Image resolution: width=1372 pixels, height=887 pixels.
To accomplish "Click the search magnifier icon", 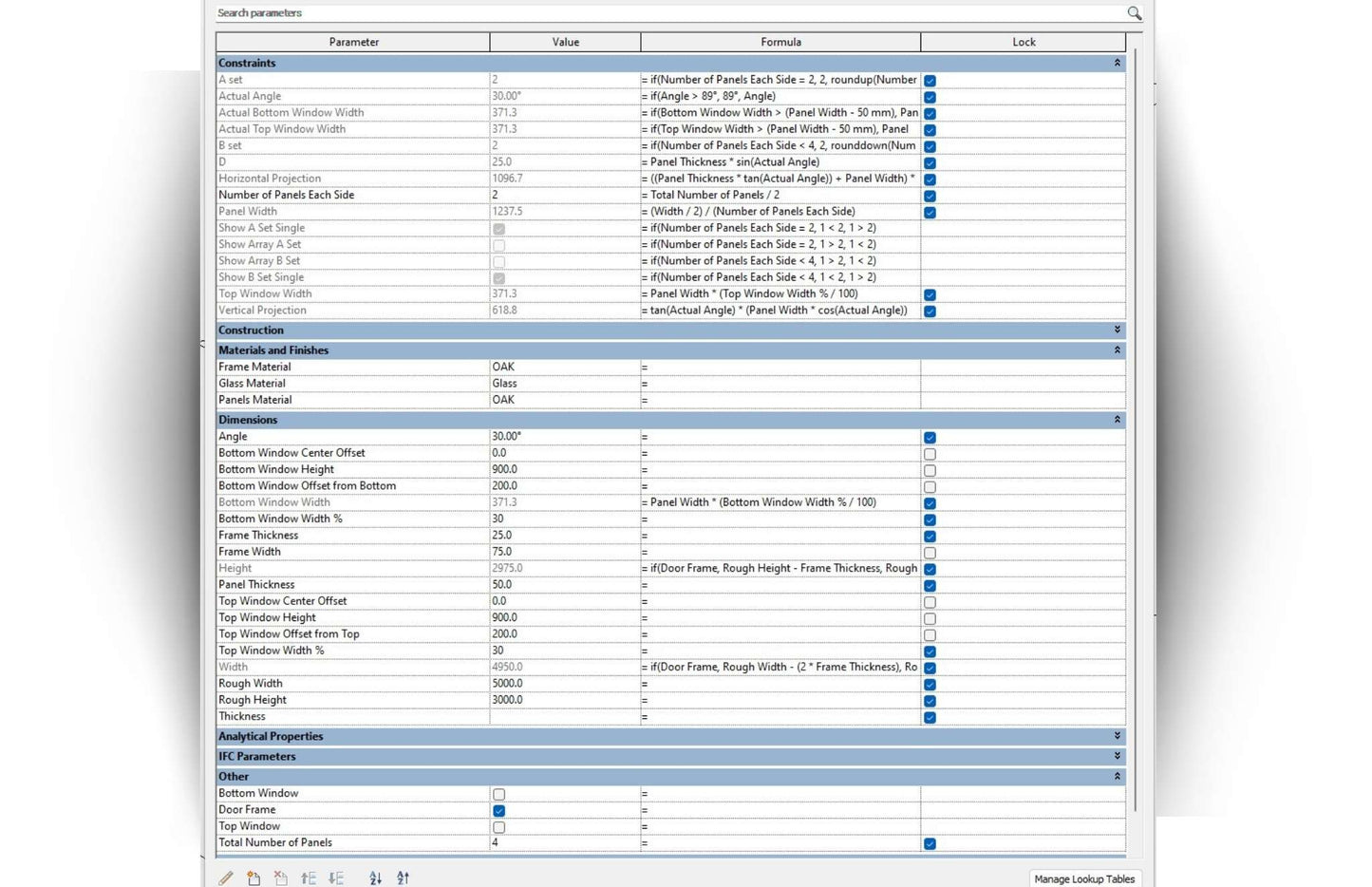I will [1134, 13].
